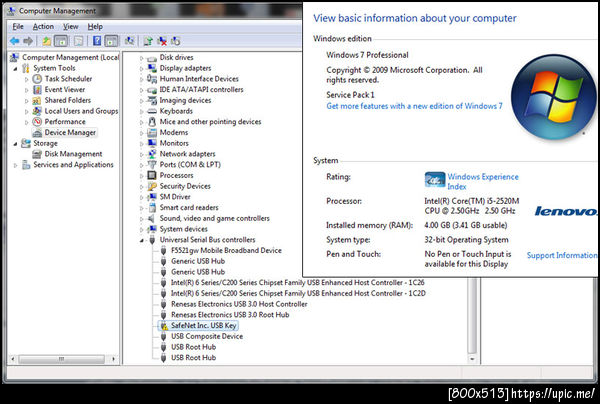The image size is (600, 404).
Task: Expand the Task Scheduler node
Action: point(26,79)
